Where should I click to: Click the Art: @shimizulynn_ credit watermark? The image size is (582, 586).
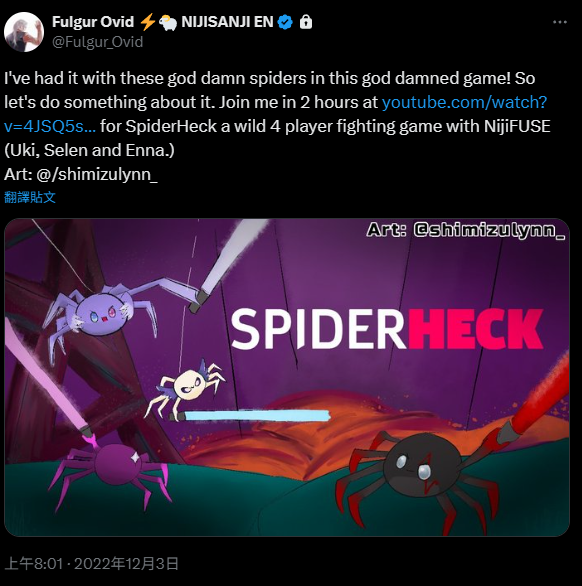point(466,230)
